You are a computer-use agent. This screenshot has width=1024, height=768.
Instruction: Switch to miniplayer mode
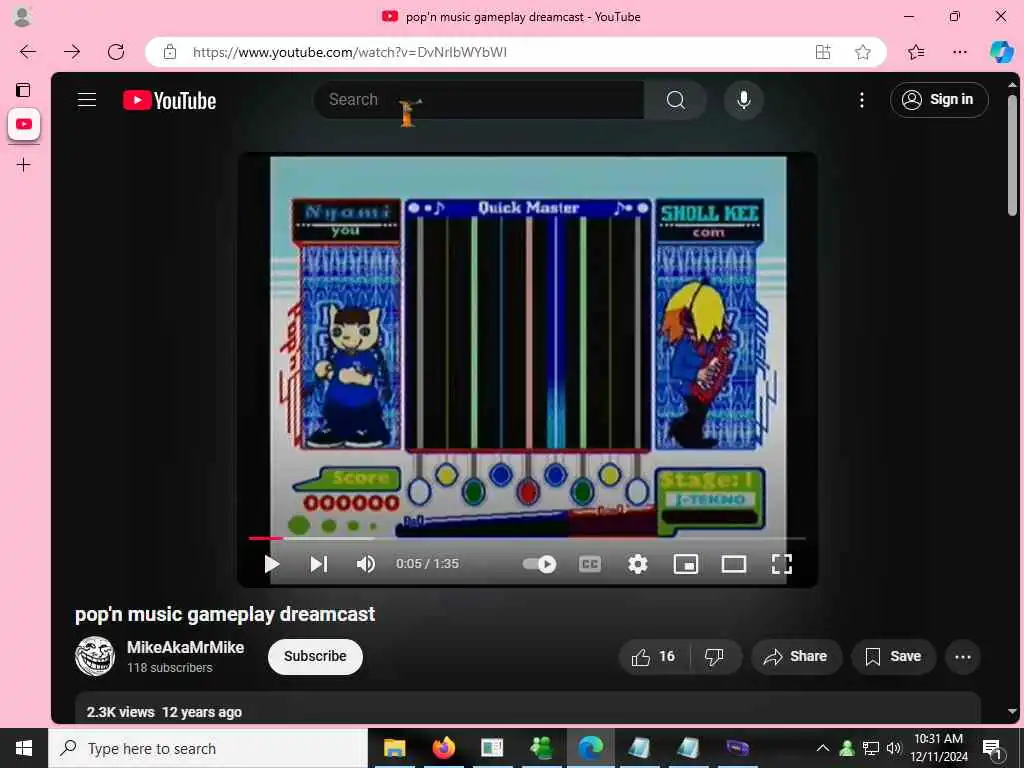click(686, 564)
